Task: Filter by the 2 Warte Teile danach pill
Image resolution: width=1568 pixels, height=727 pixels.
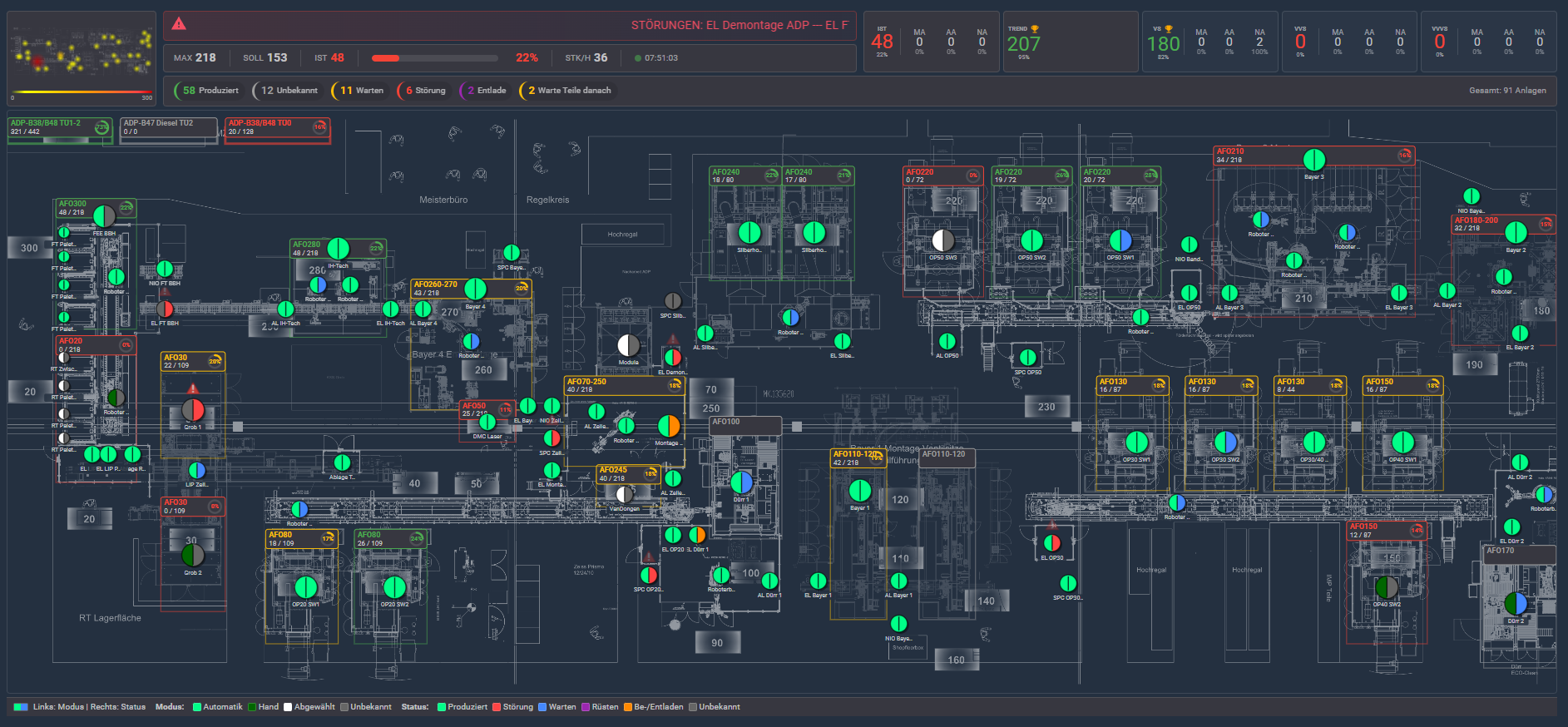Action: [x=567, y=90]
